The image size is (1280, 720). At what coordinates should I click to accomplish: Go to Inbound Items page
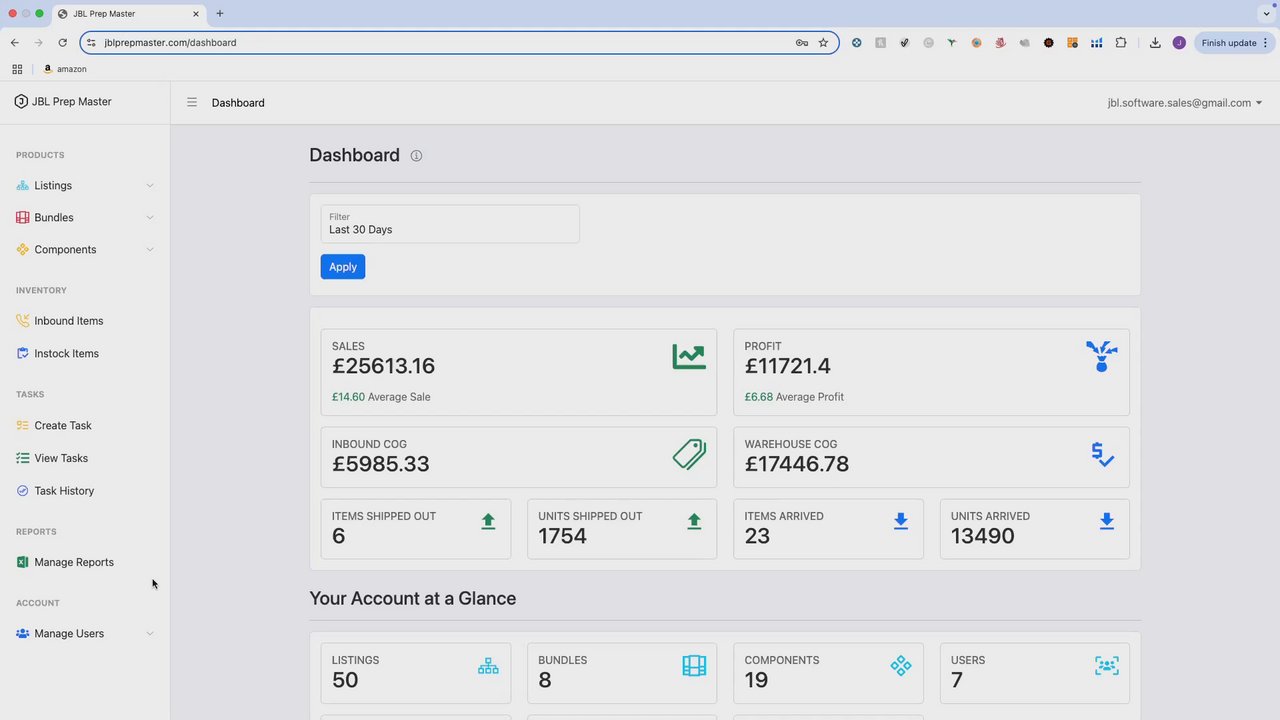(68, 321)
